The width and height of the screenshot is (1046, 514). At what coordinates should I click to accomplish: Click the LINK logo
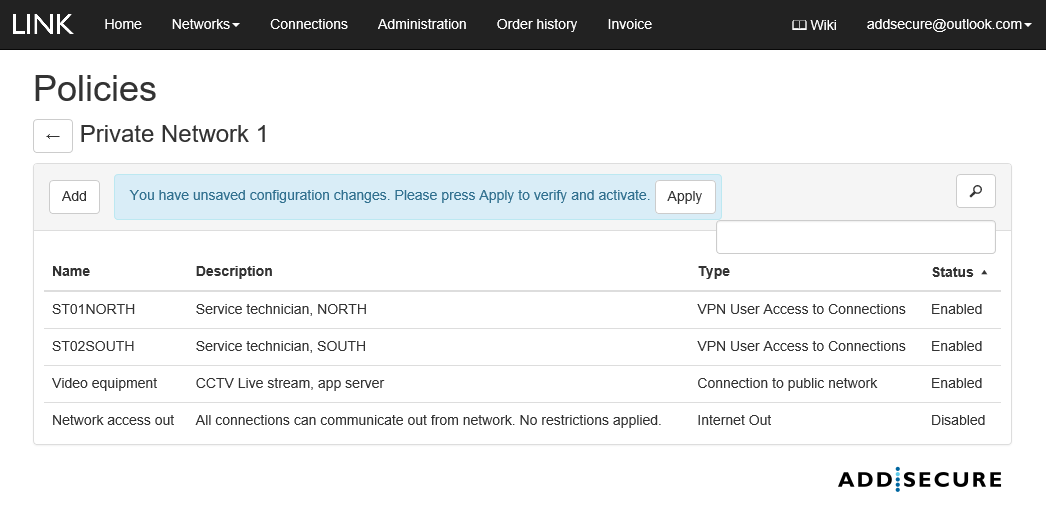coord(43,24)
